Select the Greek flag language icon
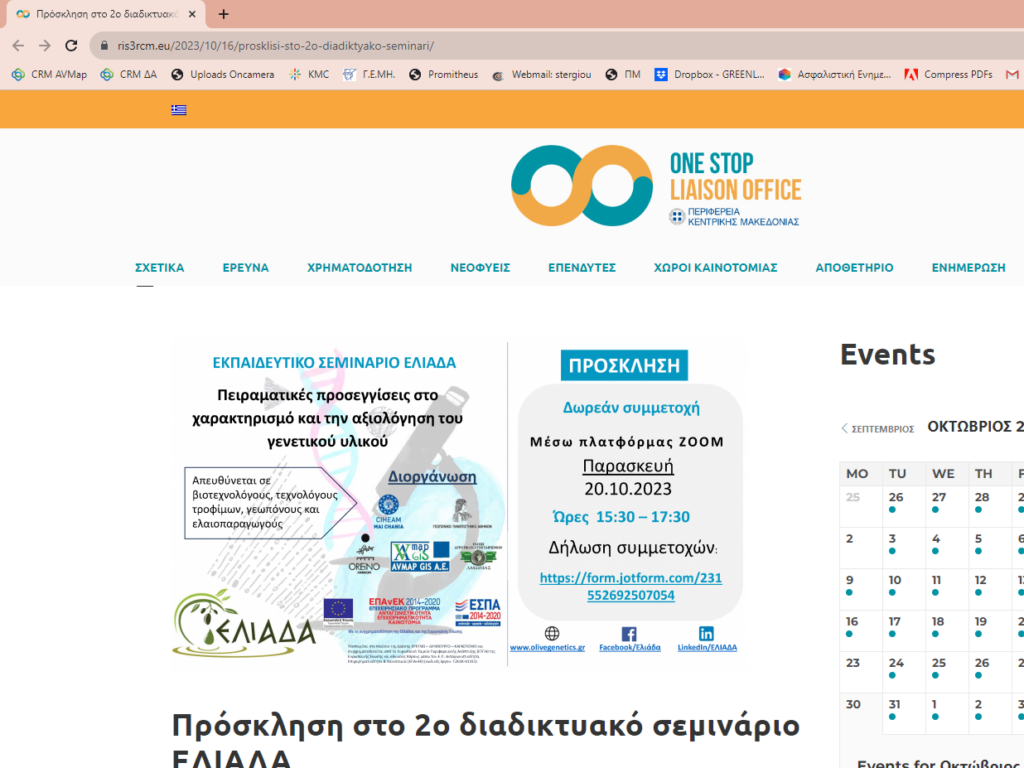Image resolution: width=1024 pixels, height=768 pixels. (x=179, y=110)
